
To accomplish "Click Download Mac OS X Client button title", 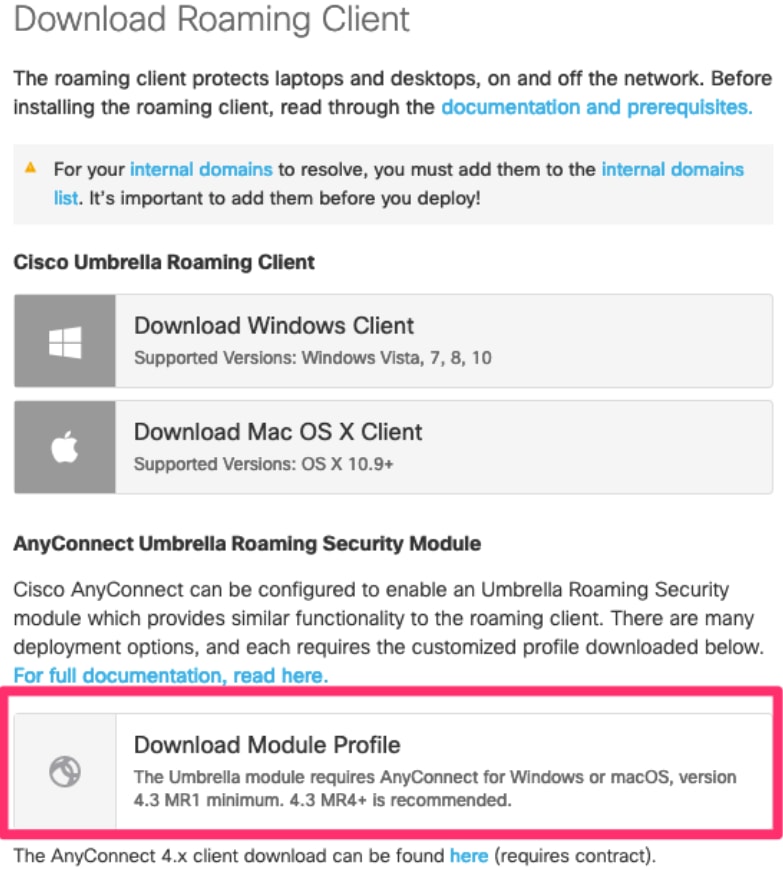I will [278, 432].
